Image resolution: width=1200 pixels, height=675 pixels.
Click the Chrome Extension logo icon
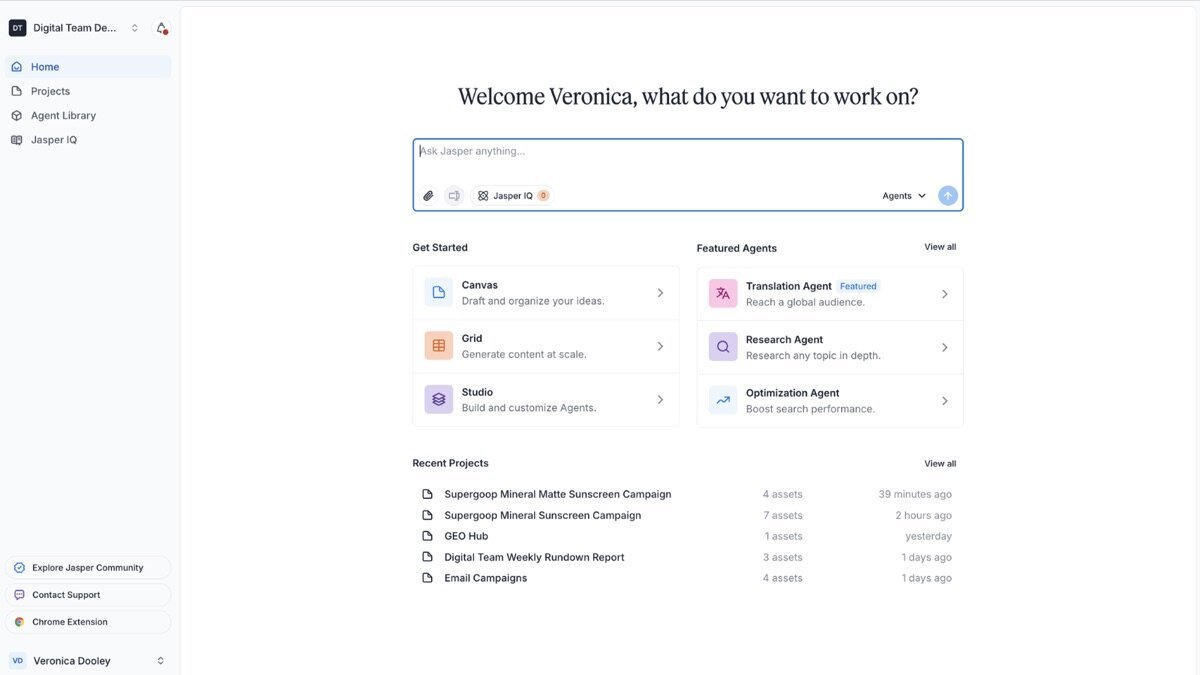click(19, 622)
